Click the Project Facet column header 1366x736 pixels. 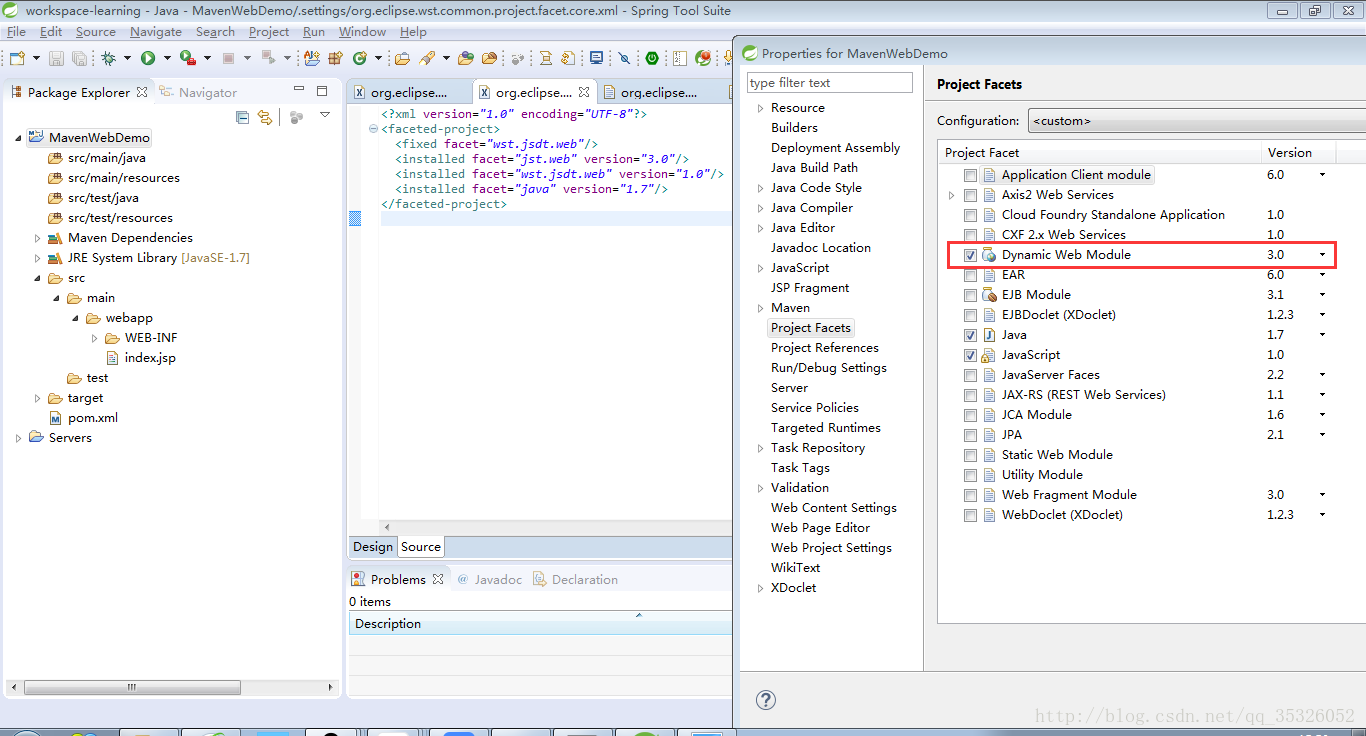click(x=1100, y=153)
